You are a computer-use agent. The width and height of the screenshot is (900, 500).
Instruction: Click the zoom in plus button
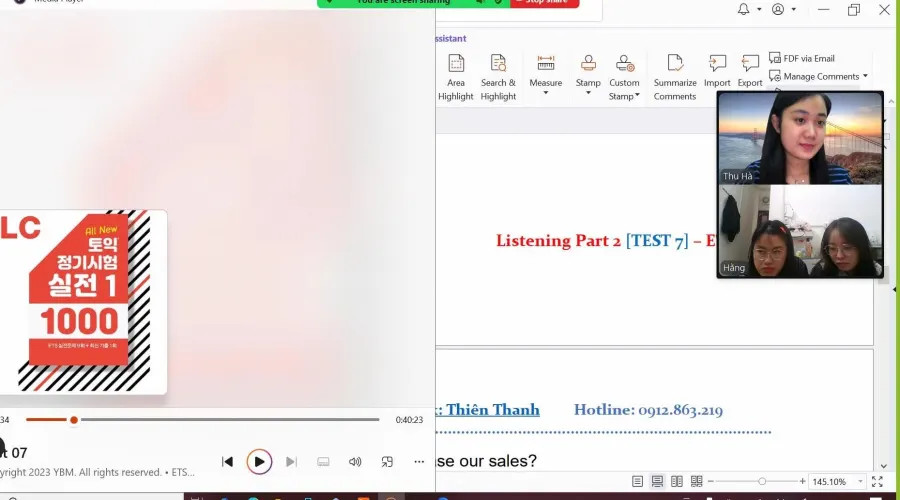[x=802, y=482]
